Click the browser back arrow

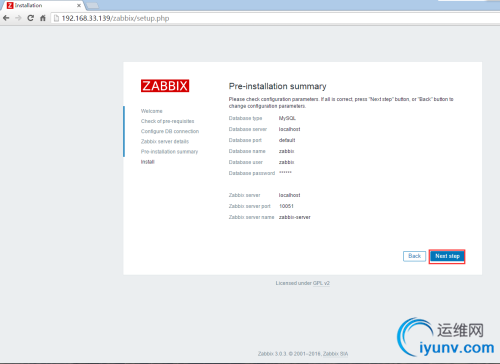click(x=6, y=18)
